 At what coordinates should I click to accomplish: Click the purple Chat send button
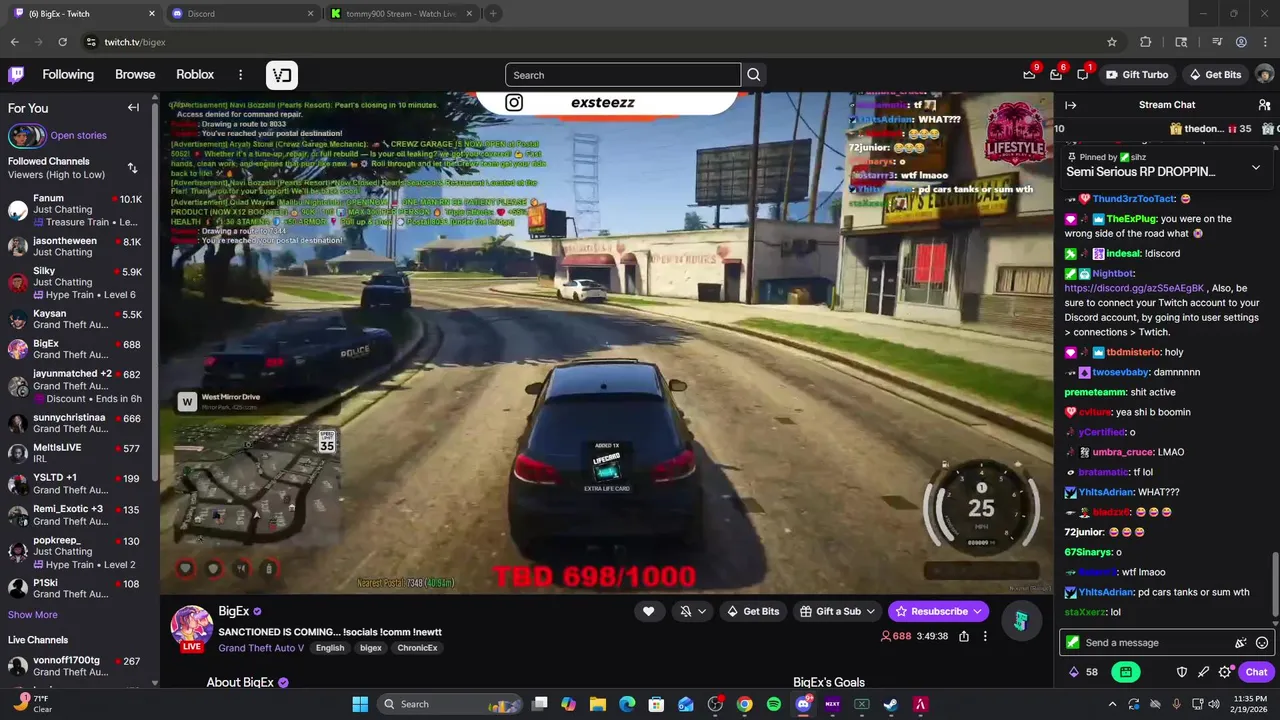1256,672
